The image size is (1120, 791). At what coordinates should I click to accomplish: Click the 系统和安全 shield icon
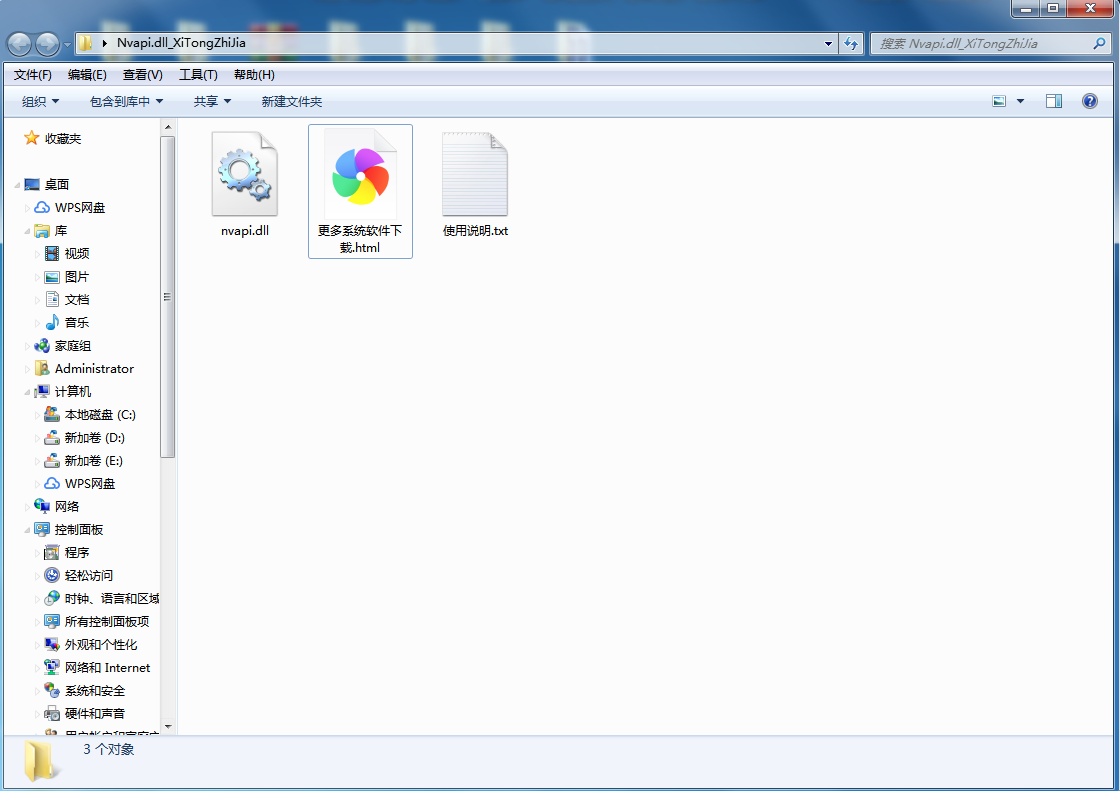pos(52,690)
